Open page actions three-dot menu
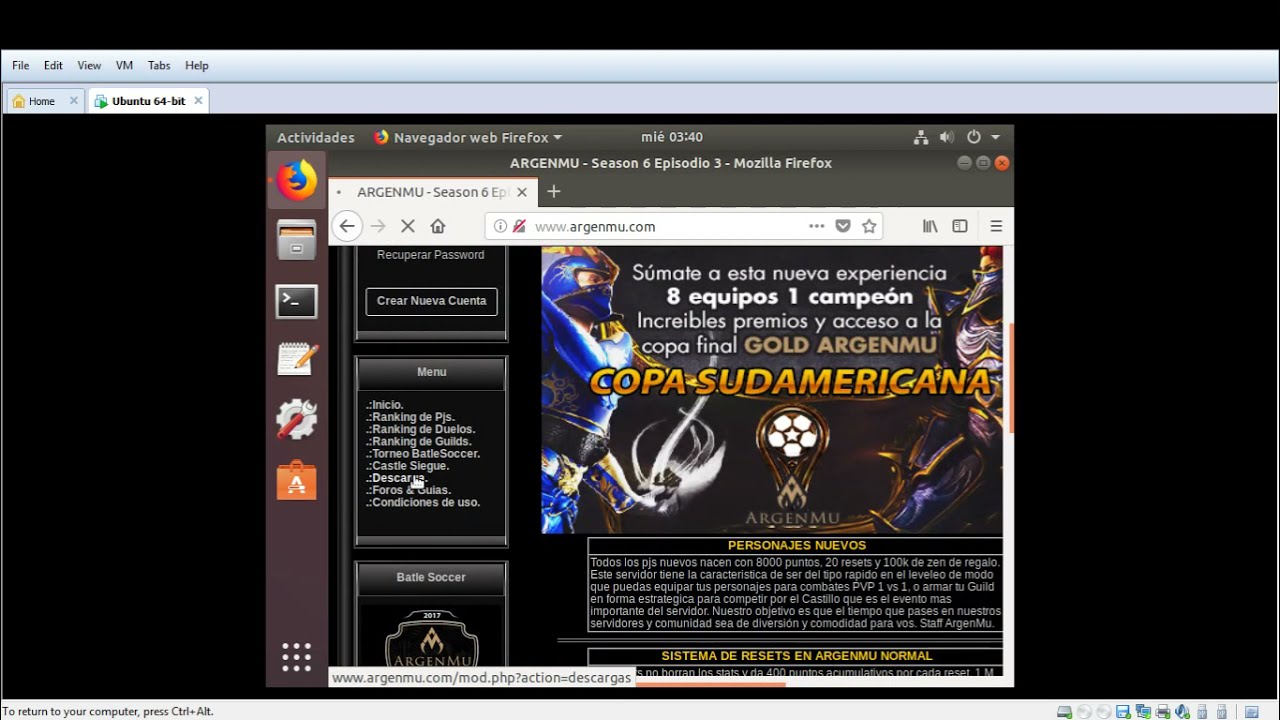The width and height of the screenshot is (1280, 720). click(x=817, y=226)
